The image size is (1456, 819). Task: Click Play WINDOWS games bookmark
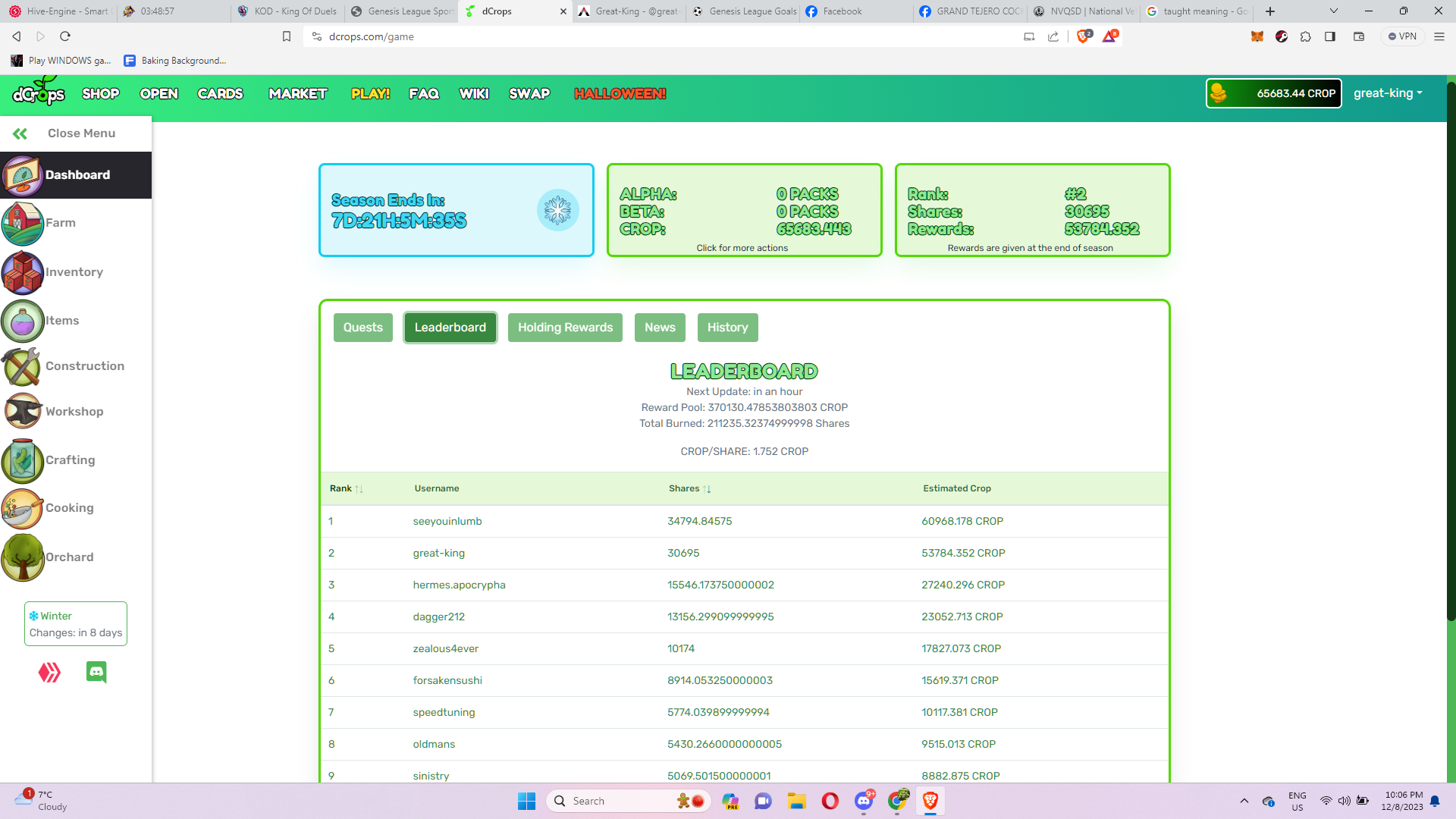[x=61, y=61]
